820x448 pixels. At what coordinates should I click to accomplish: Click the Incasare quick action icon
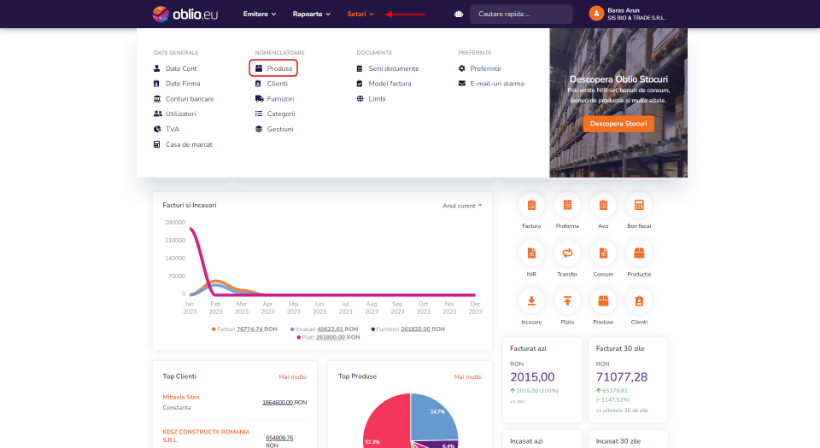[x=531, y=301]
